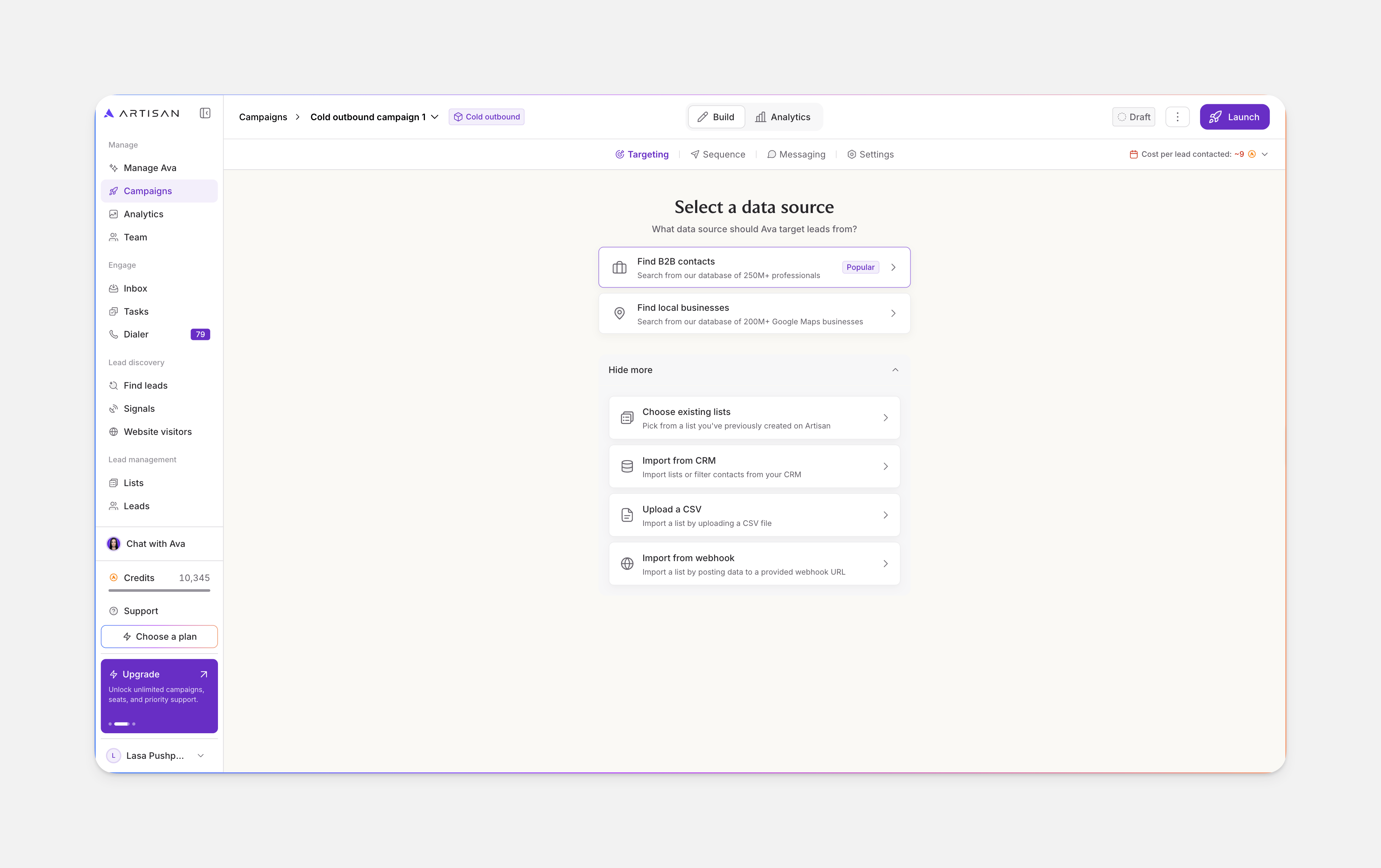1381x868 pixels.
Task: Click the Credits usage progress bar
Action: click(159, 590)
